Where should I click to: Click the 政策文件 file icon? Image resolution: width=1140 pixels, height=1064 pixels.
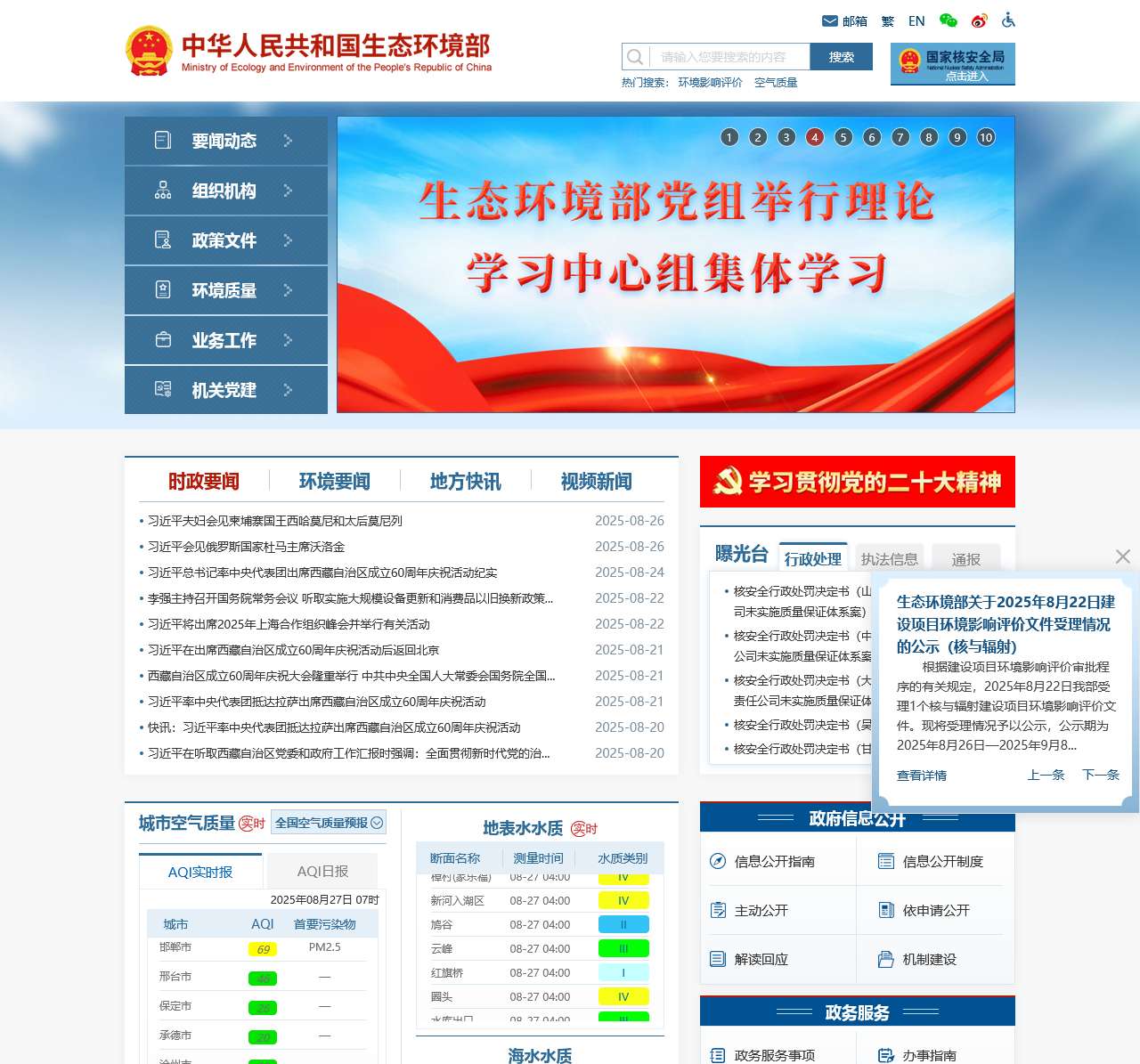click(x=163, y=240)
